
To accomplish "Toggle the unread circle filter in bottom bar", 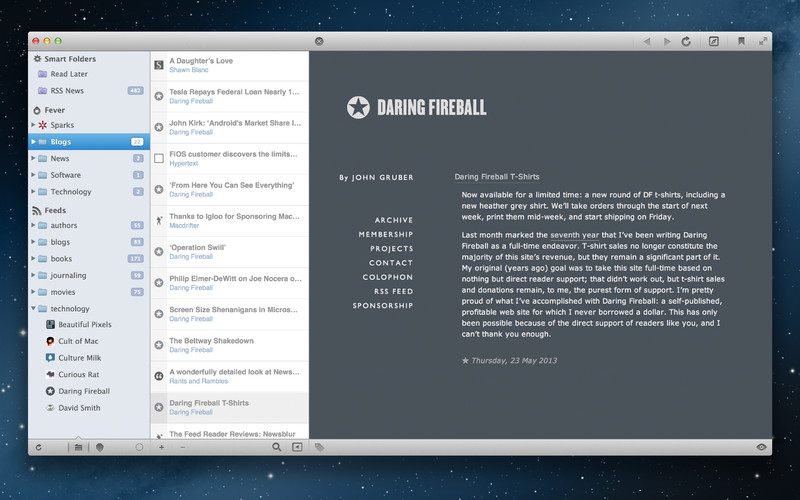I will point(139,447).
